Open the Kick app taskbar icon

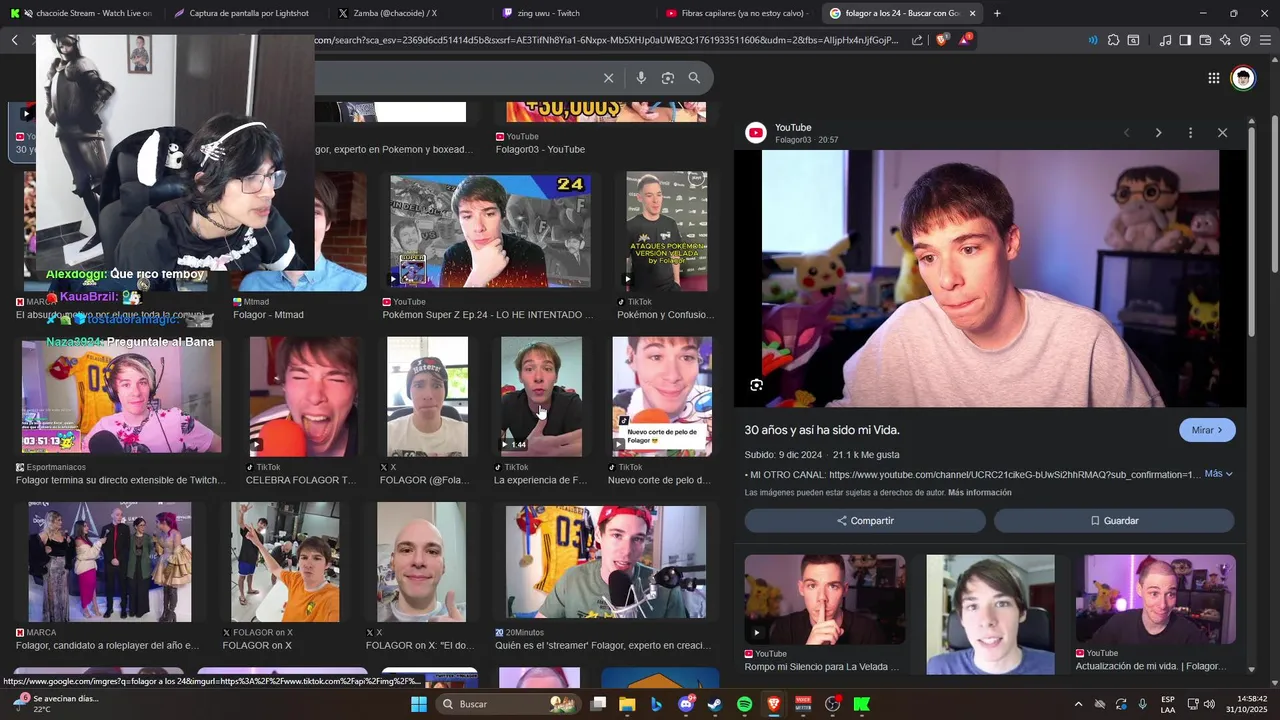[861, 704]
